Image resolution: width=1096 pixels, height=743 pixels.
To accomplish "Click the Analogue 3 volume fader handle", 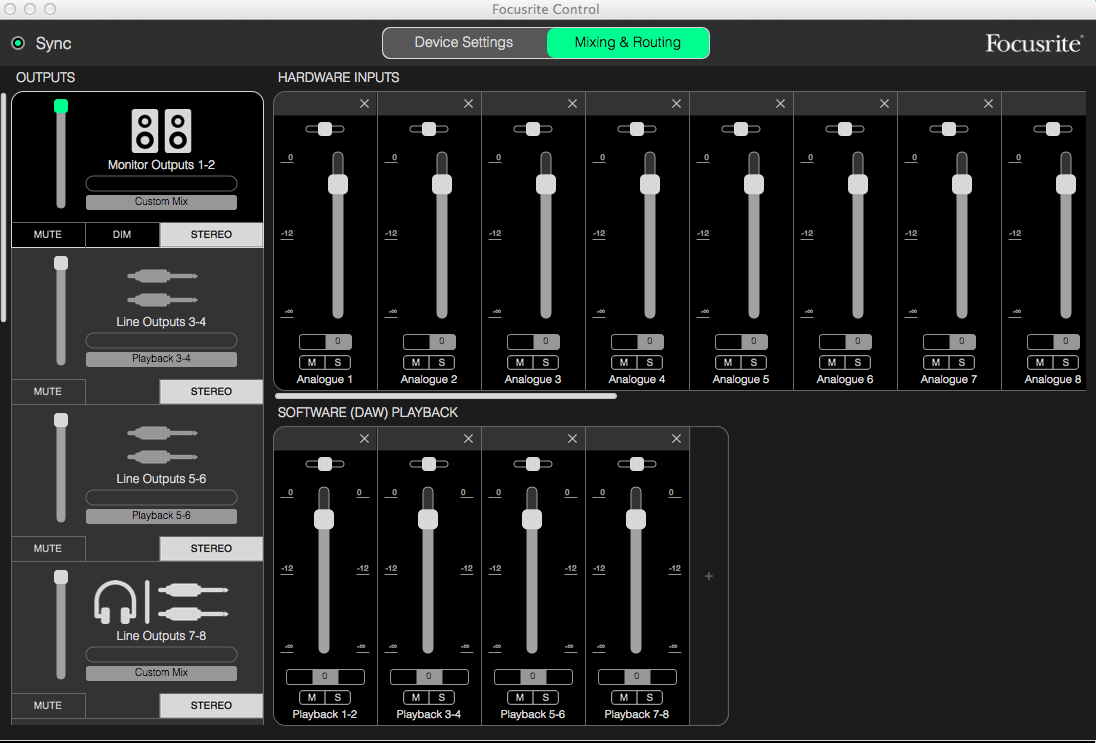I will pos(546,184).
